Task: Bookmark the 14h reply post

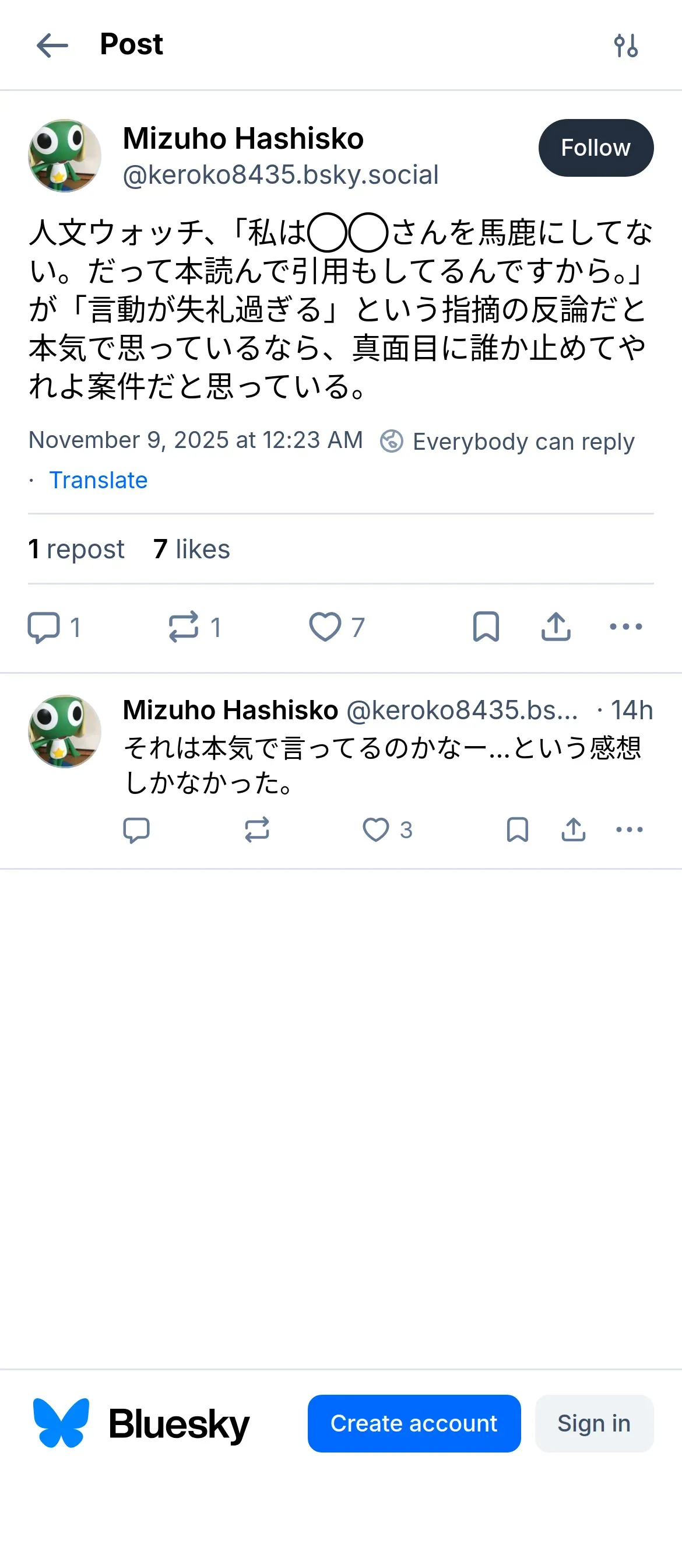Action: [517, 829]
